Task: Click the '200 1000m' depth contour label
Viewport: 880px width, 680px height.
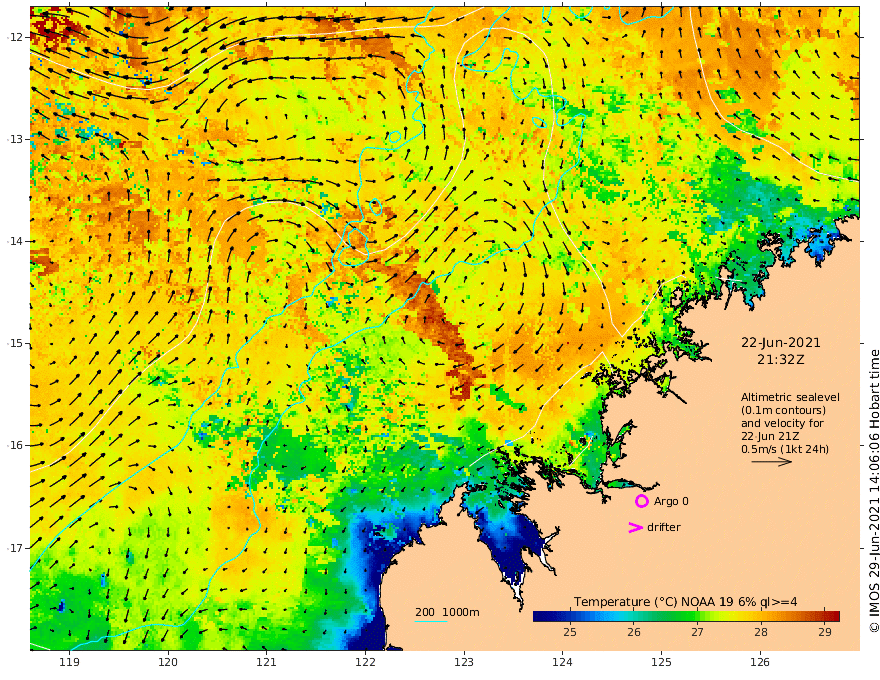Action: coord(447,612)
